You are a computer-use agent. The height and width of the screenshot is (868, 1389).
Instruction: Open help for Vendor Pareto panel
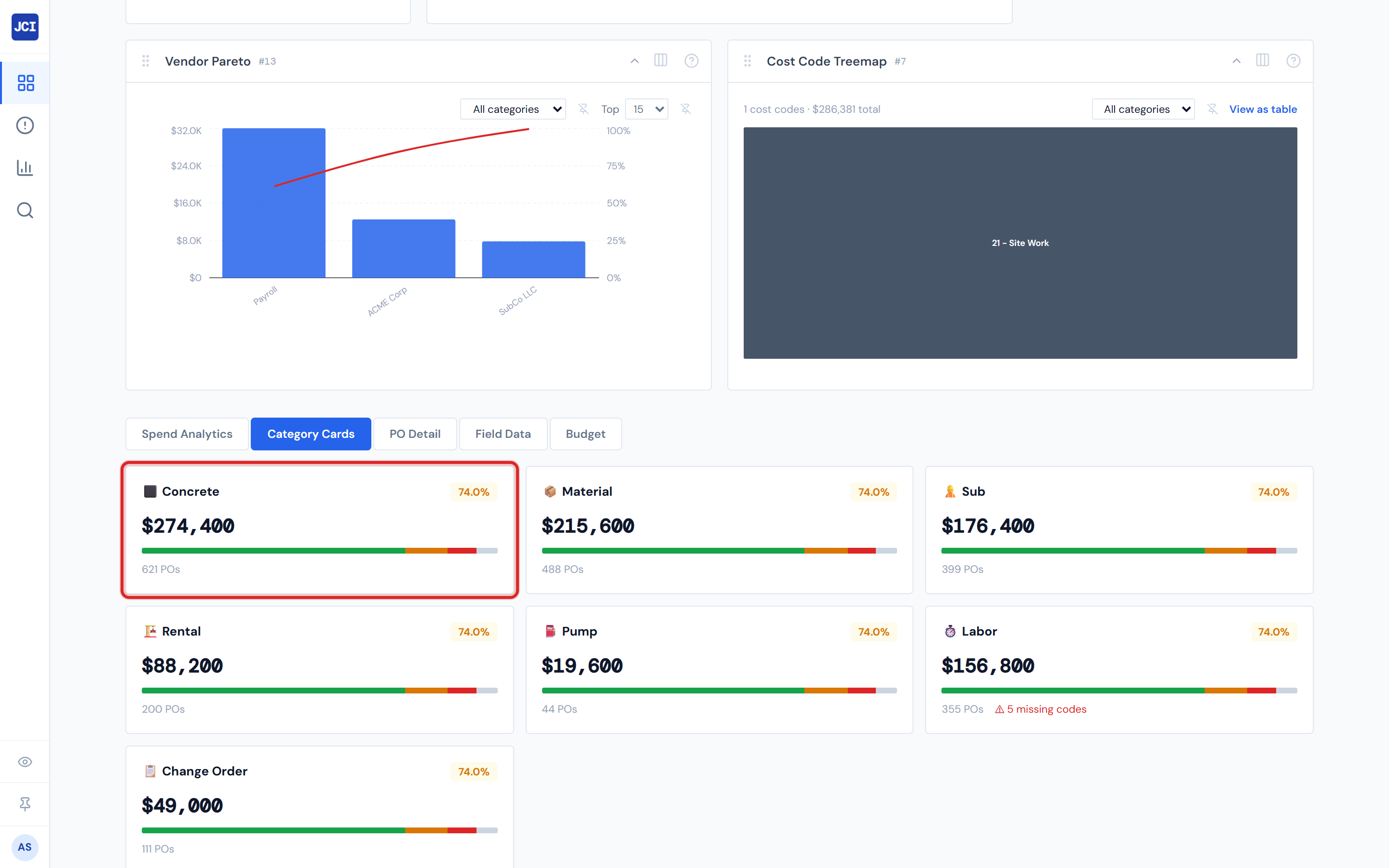691,61
